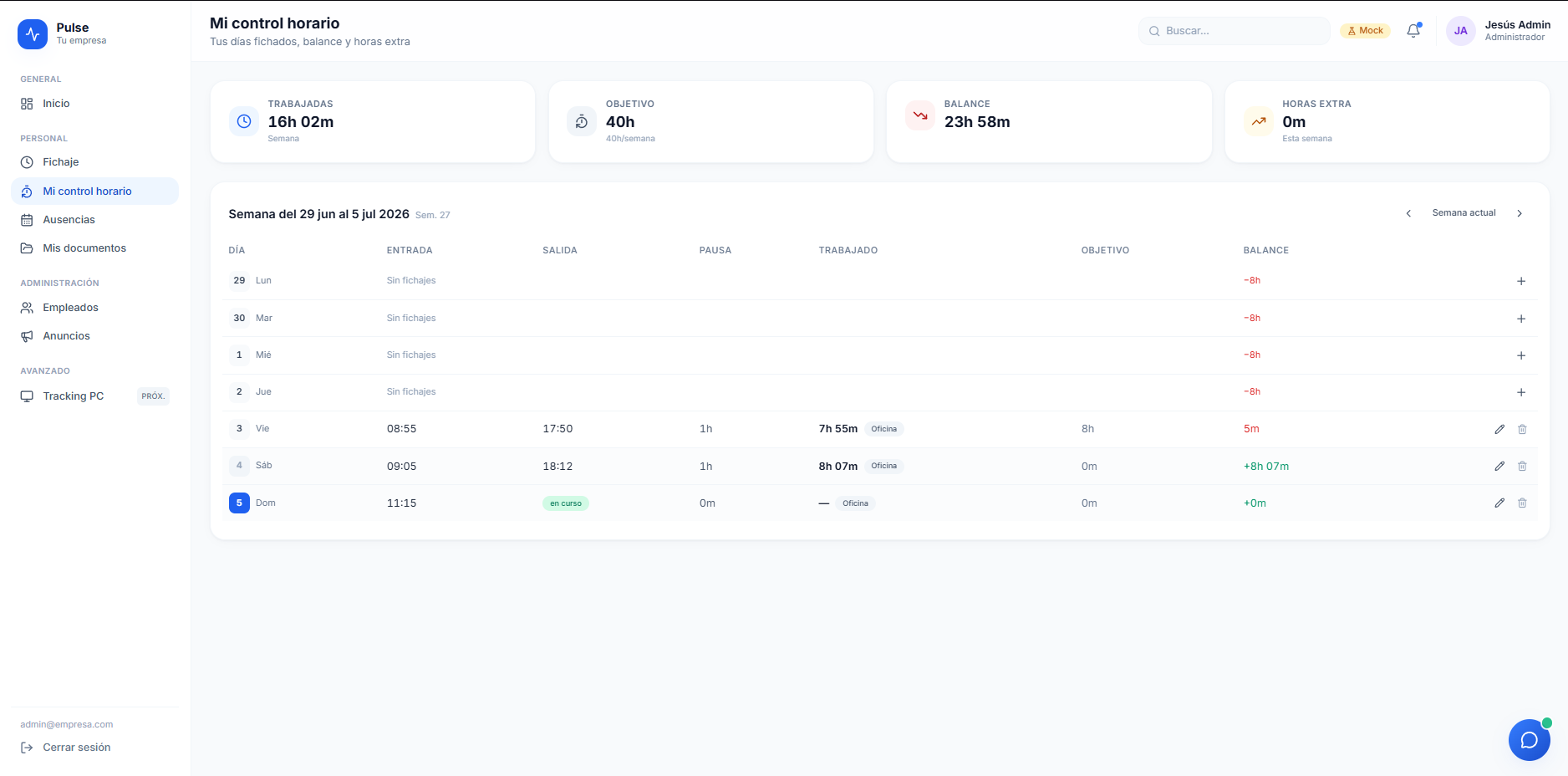Click 'Semana del 29 jun al 5 jul 2026' heading
The height and width of the screenshot is (776, 1568).
pos(319,215)
